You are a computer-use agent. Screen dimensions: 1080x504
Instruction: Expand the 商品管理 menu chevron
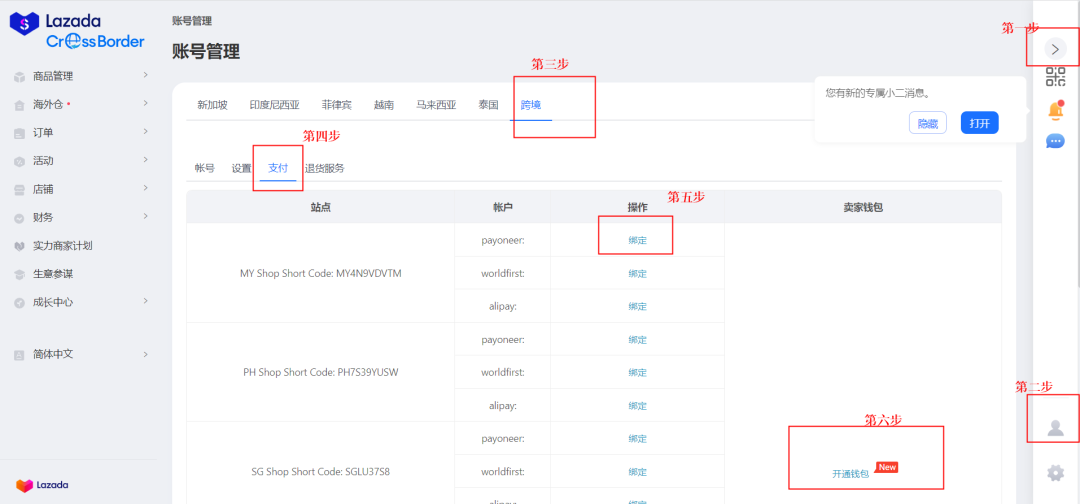[145, 74]
